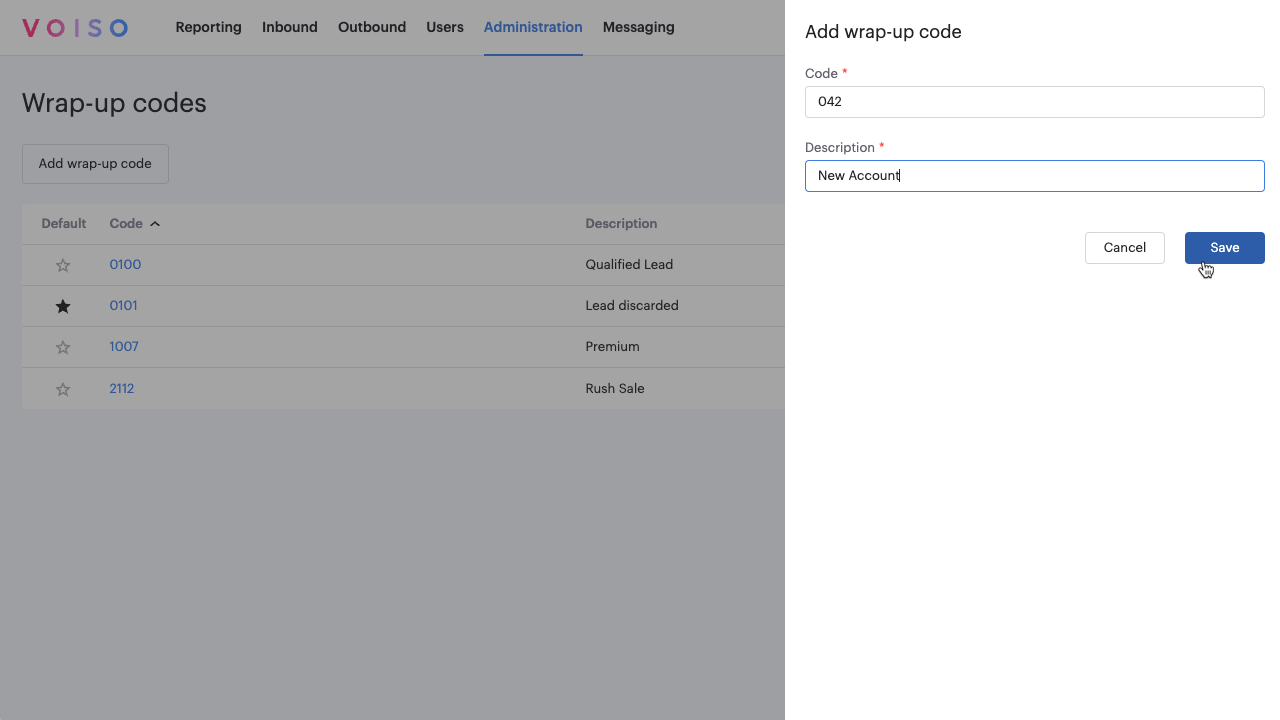Click the Wrap-up codes page heading

pyautogui.click(x=114, y=103)
